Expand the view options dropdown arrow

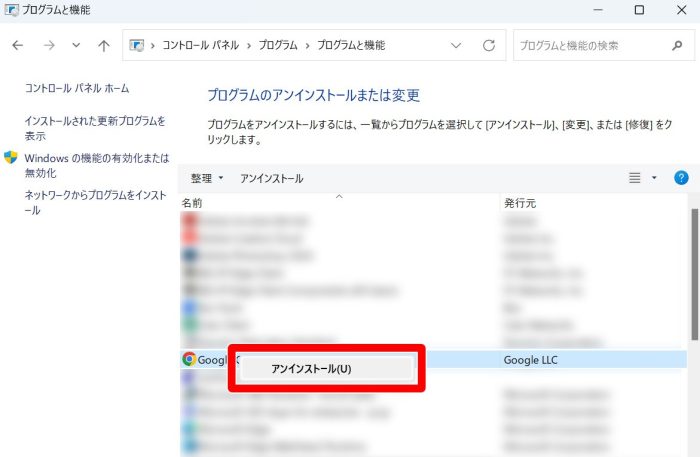pos(654,178)
